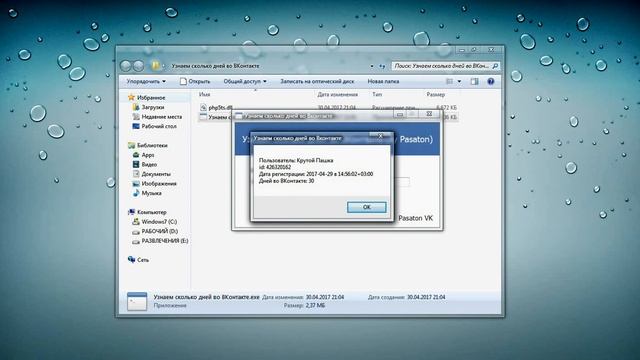Click Дней во ВКонтакте: 30 text
This screenshot has width=640, height=360.
(x=287, y=181)
